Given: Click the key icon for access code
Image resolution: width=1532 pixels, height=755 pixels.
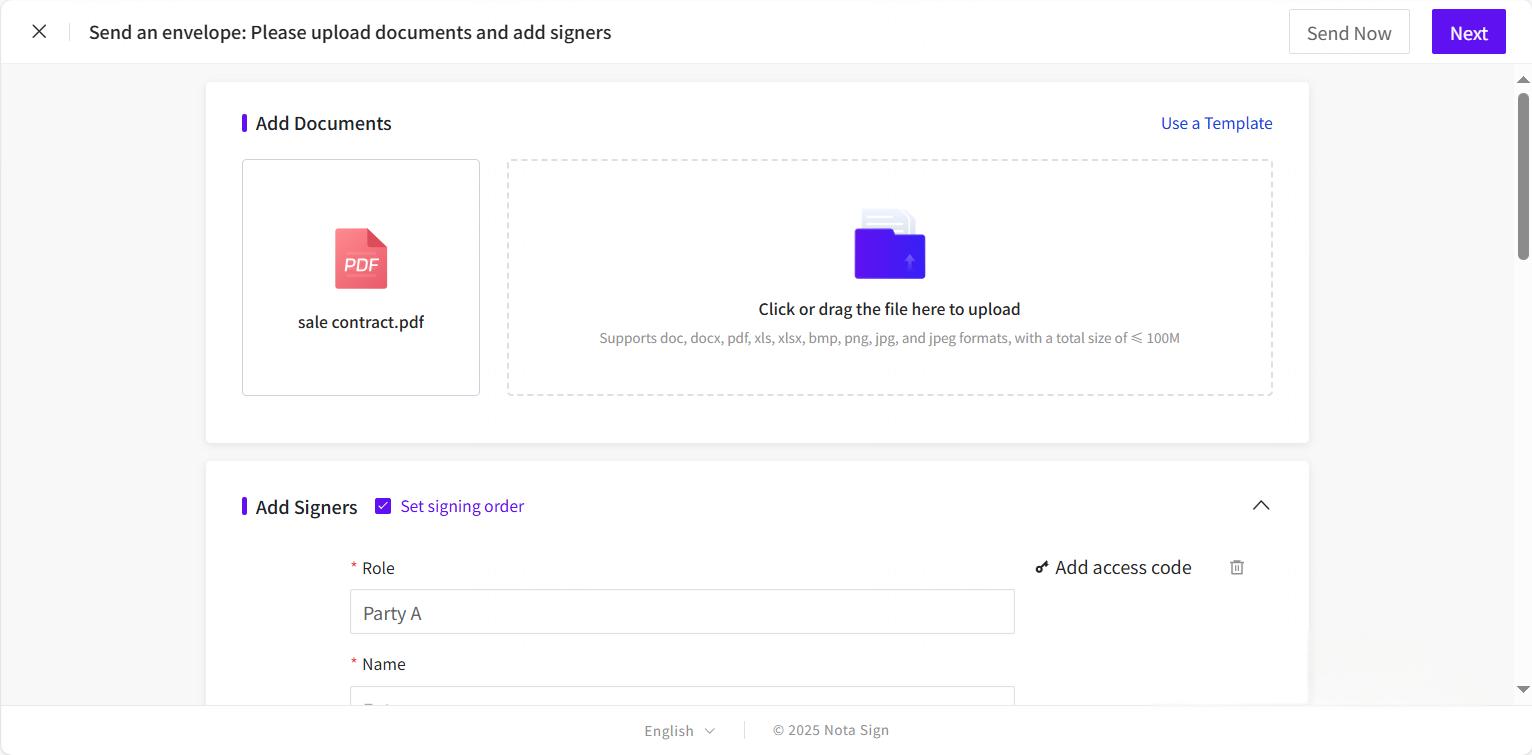Looking at the screenshot, I should pos(1042,567).
